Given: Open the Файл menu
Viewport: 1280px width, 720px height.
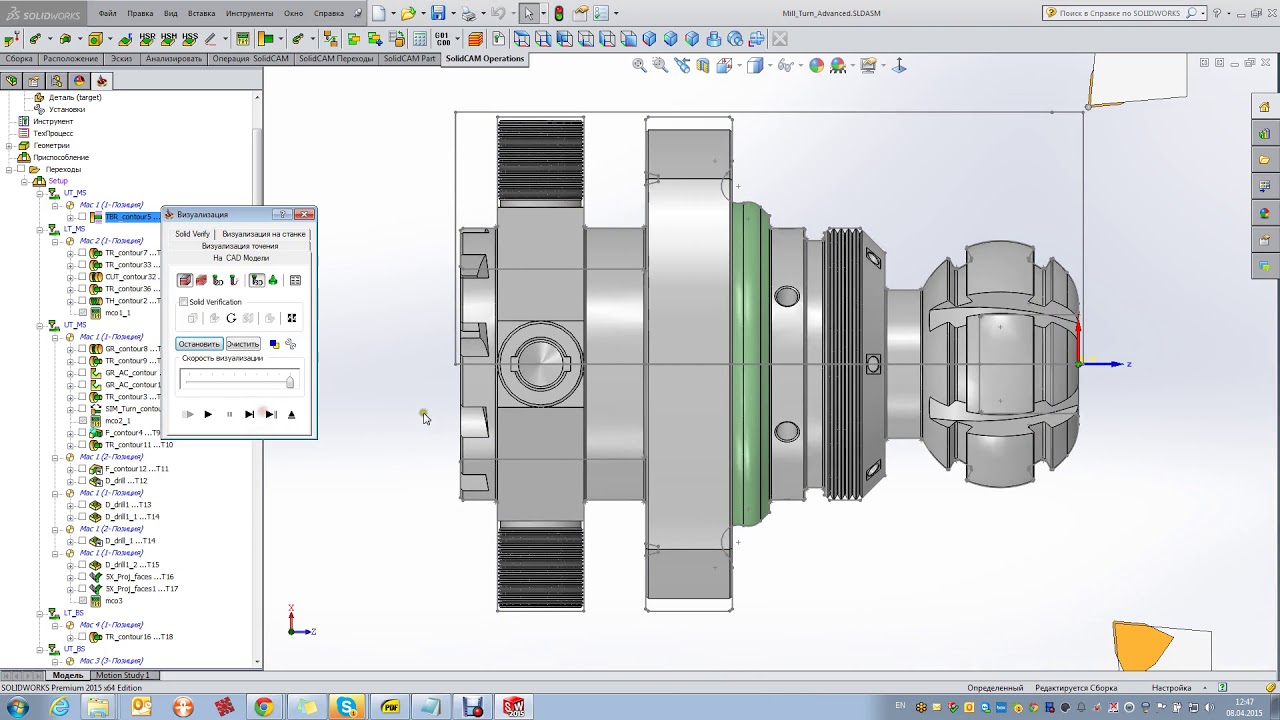Looking at the screenshot, I should pyautogui.click(x=107, y=13).
